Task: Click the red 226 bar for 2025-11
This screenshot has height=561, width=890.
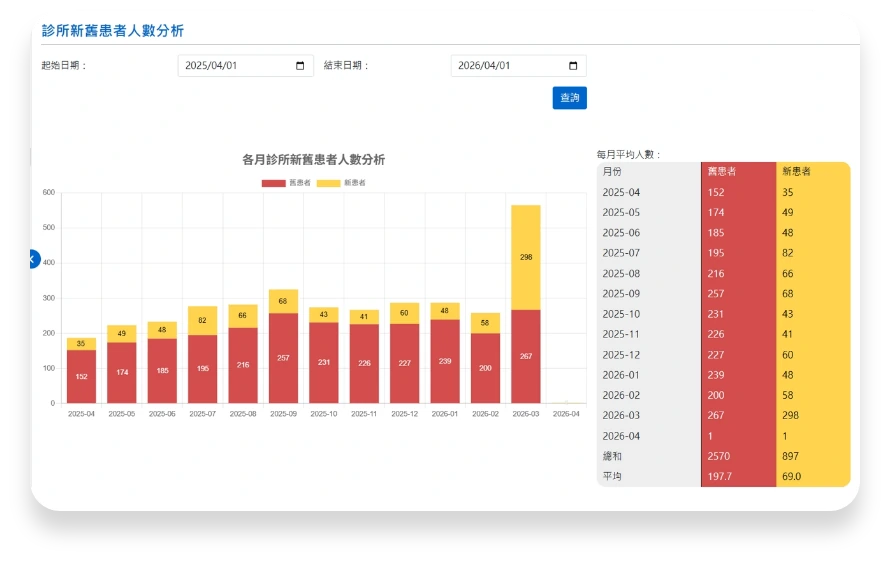Action: [x=364, y=363]
